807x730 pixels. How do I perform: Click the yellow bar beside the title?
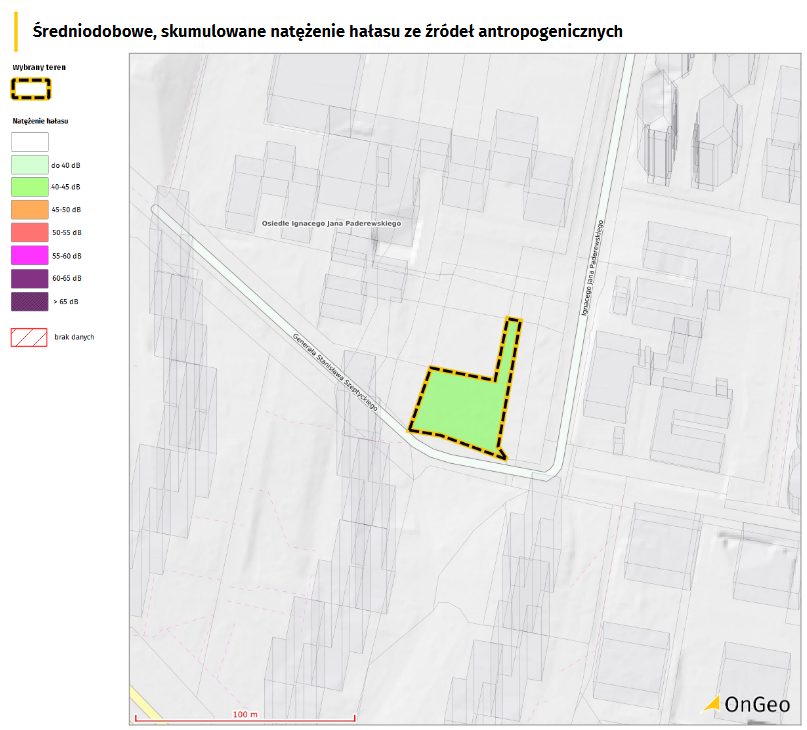tap(17, 31)
